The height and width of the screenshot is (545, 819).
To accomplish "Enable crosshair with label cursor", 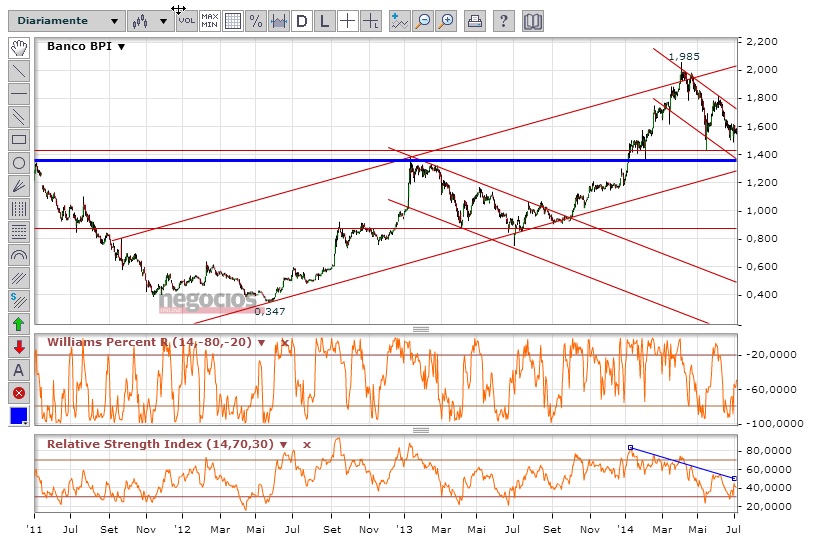I will click(370, 21).
